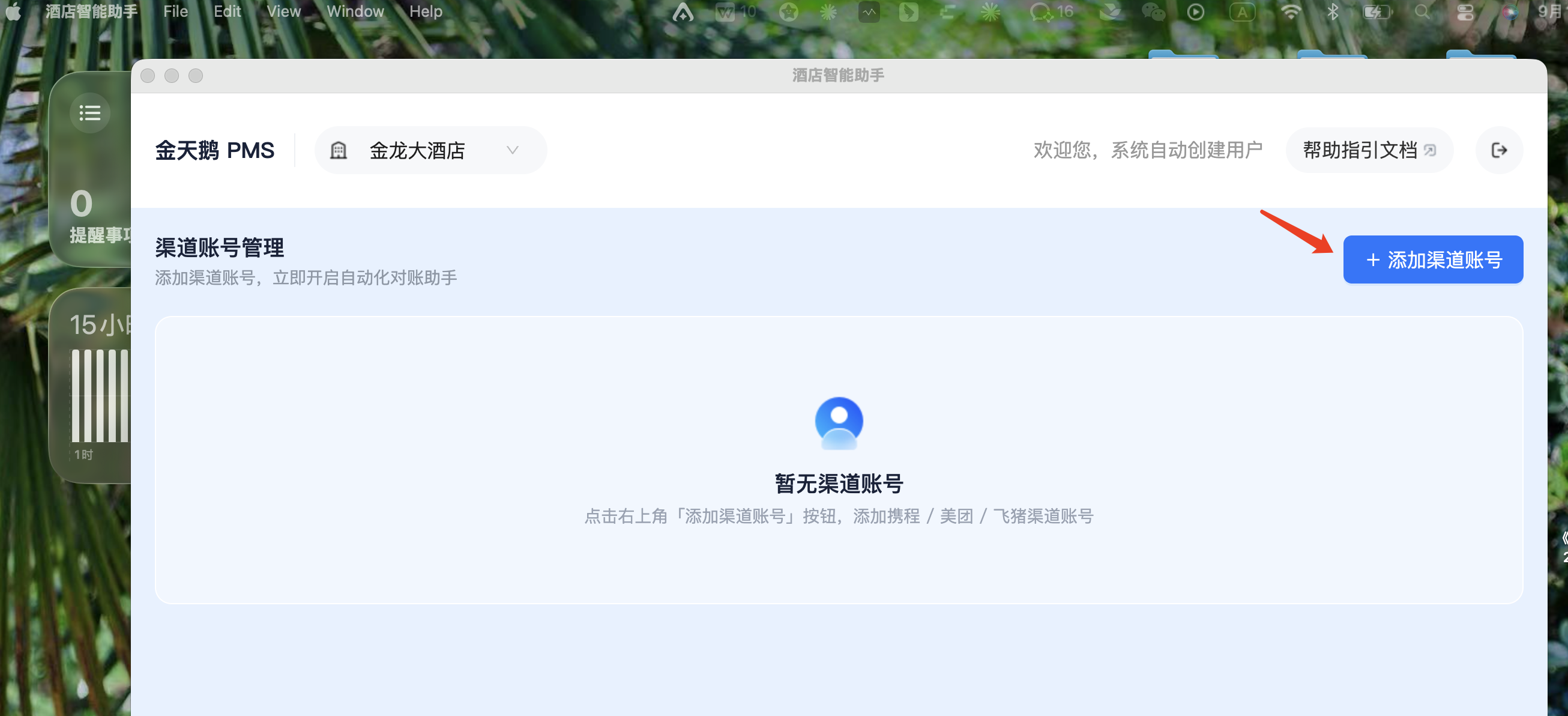Open the Window menu
This screenshot has height=716, width=1568.
(x=355, y=11)
